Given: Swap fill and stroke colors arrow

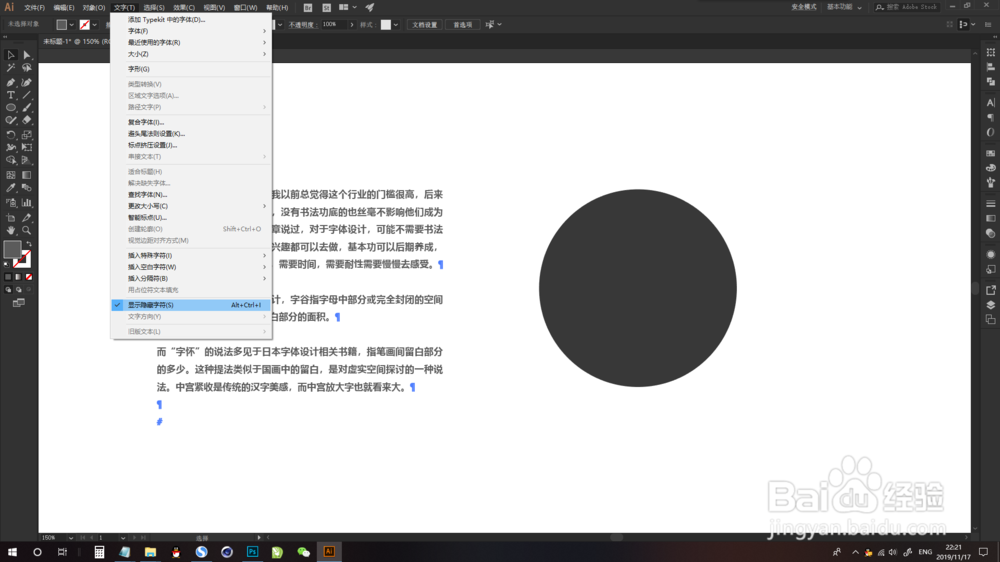Looking at the screenshot, I should point(29,244).
